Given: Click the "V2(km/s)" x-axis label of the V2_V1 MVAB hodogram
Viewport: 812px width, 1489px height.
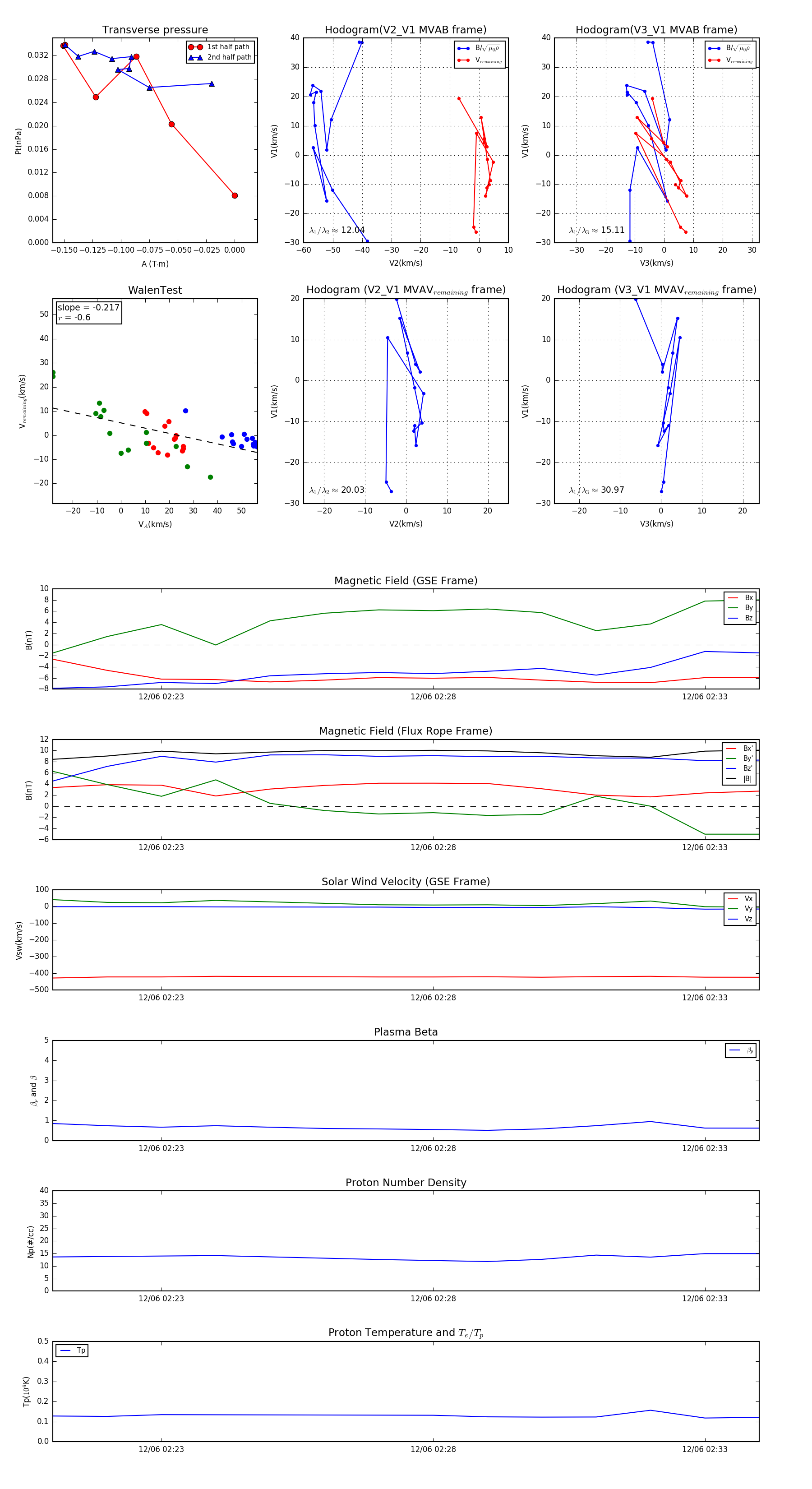Looking at the screenshot, I should point(406,263).
